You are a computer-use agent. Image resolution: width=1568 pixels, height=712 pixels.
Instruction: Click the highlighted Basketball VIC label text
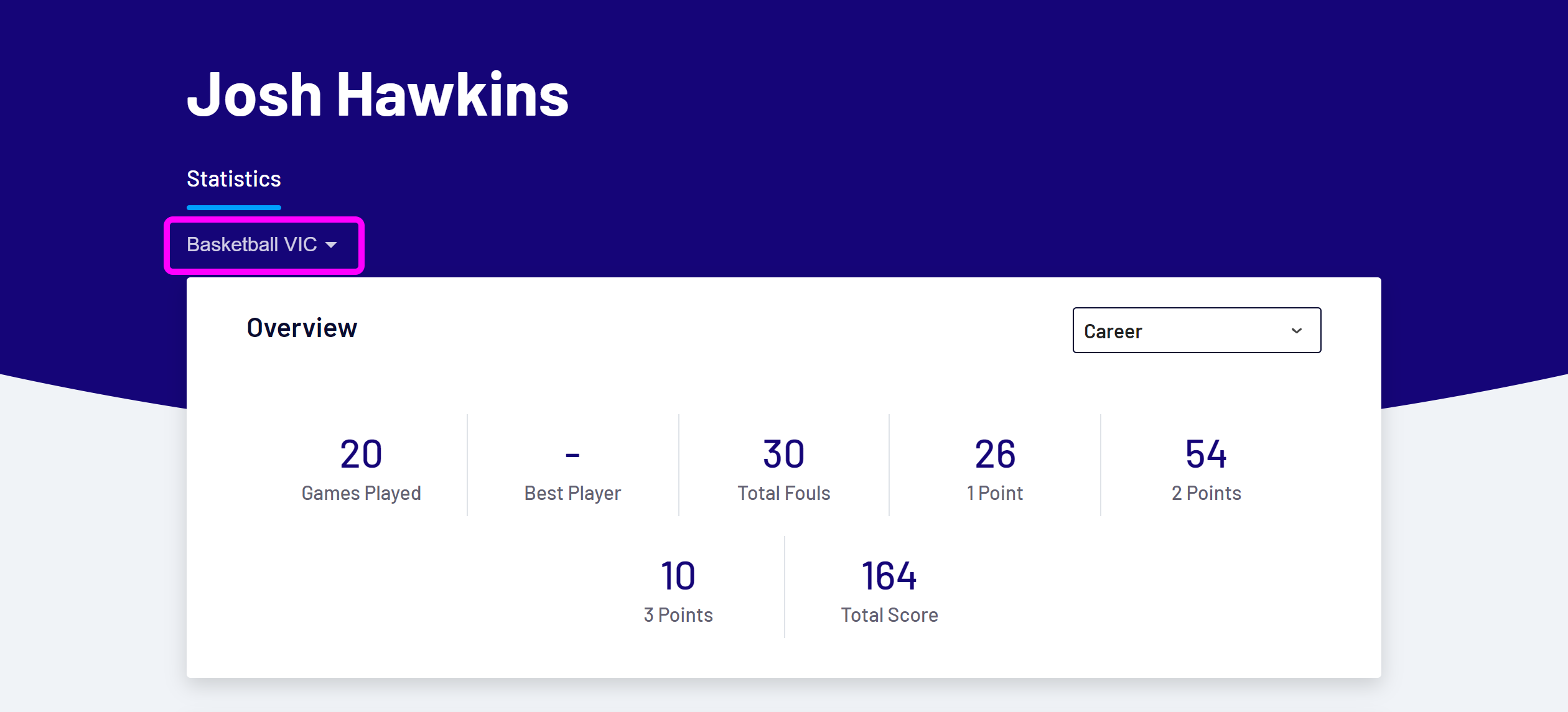(252, 244)
